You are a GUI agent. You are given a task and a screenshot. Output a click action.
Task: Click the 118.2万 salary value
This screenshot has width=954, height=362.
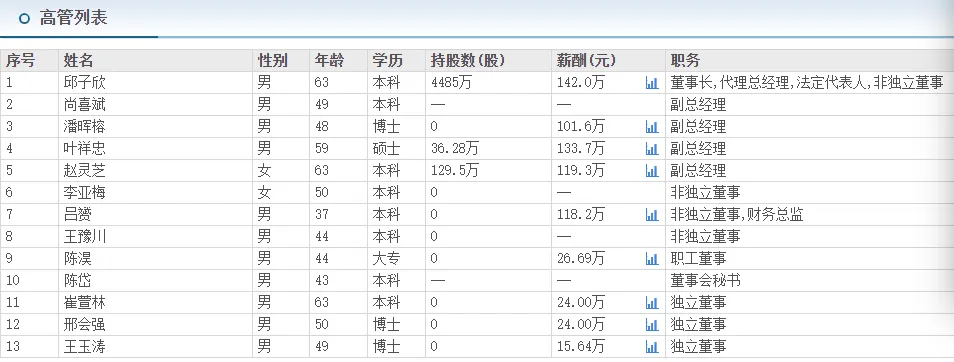[x=581, y=215]
